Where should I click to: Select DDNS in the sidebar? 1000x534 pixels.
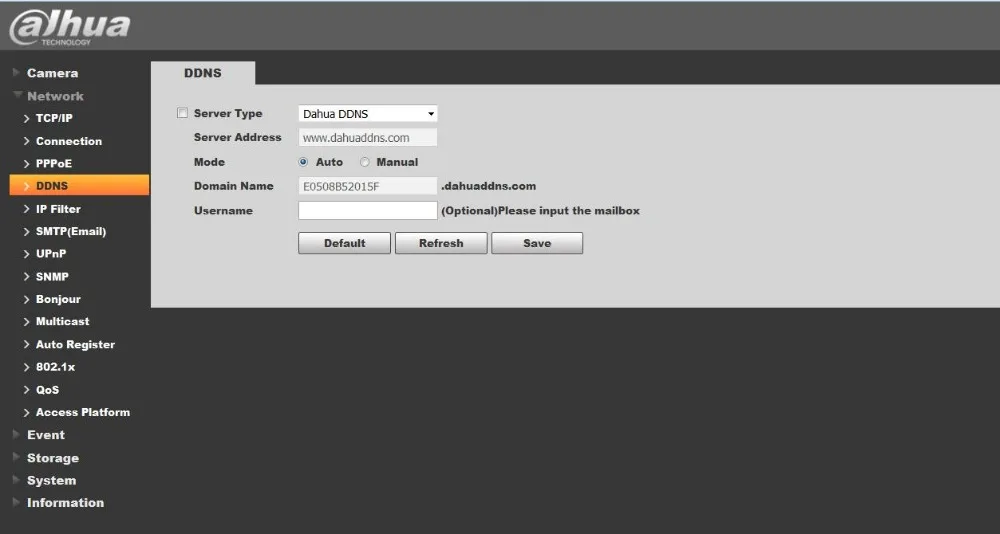coord(79,186)
